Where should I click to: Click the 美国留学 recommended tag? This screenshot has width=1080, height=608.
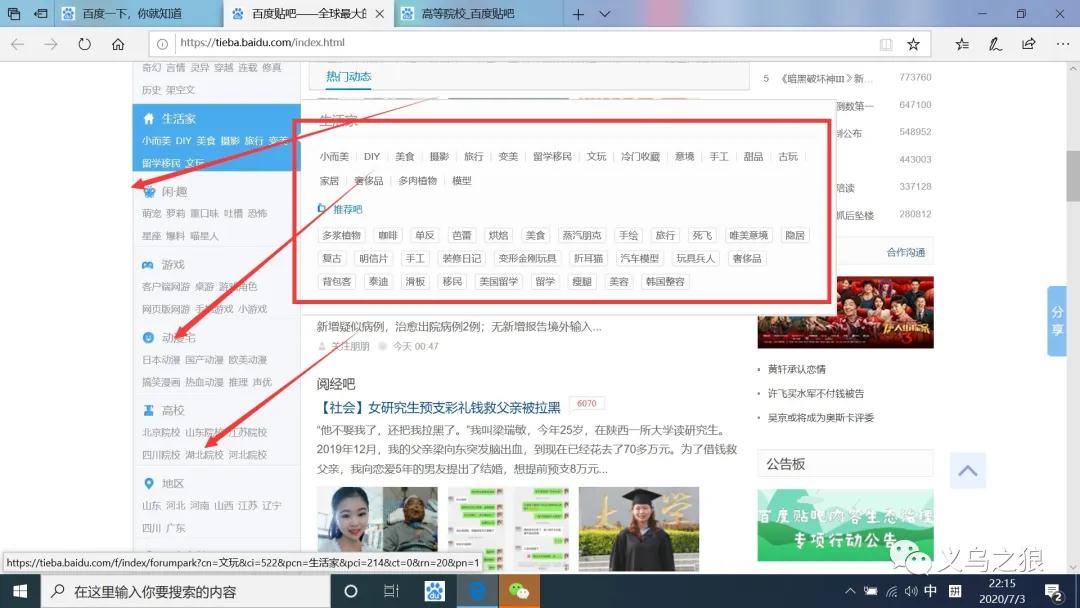click(498, 282)
